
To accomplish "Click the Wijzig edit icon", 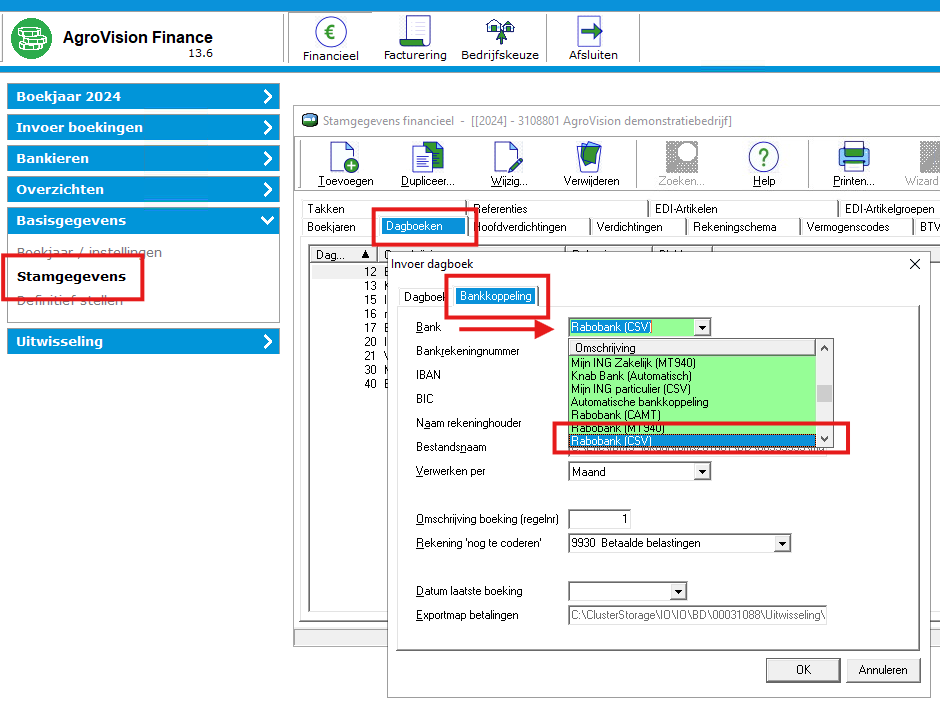I will click(x=508, y=157).
